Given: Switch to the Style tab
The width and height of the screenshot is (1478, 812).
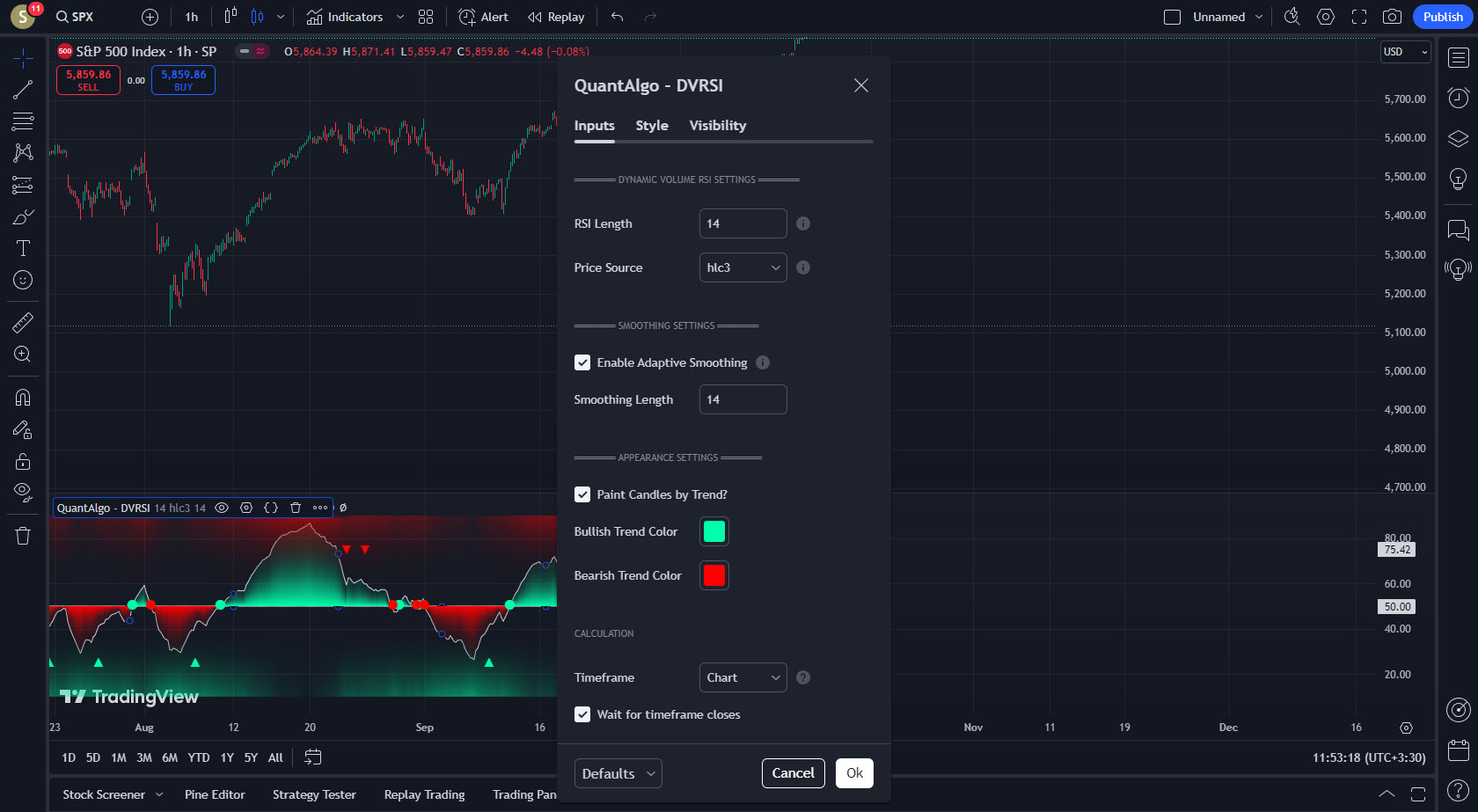Looking at the screenshot, I should click(651, 125).
